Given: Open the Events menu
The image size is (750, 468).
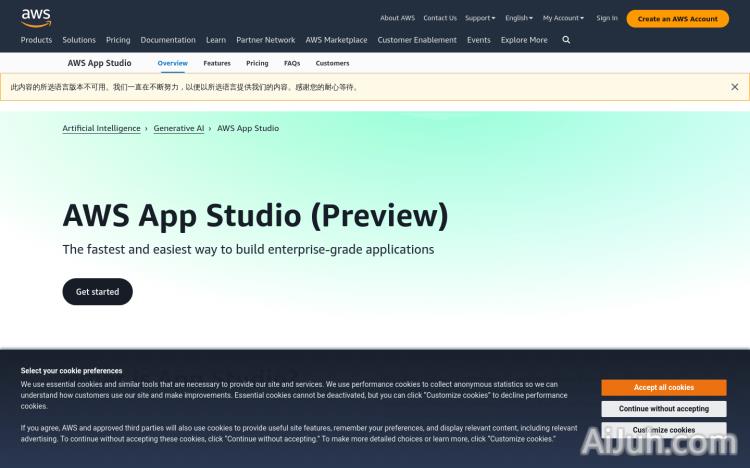Looking at the screenshot, I should [479, 40].
